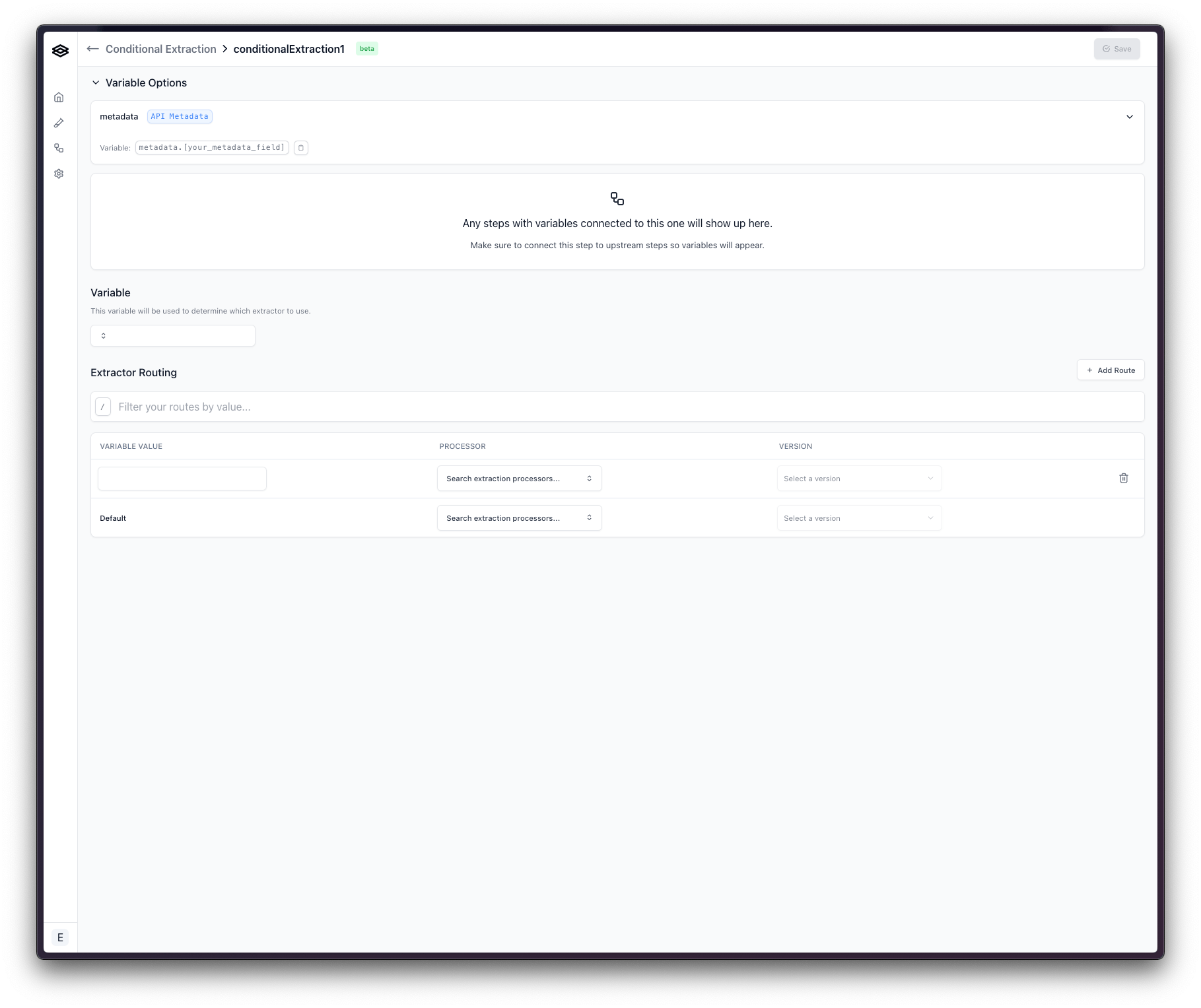Image resolution: width=1201 pixels, height=1008 pixels.
Task: Collapse the Variable Options section
Action: [x=96, y=83]
